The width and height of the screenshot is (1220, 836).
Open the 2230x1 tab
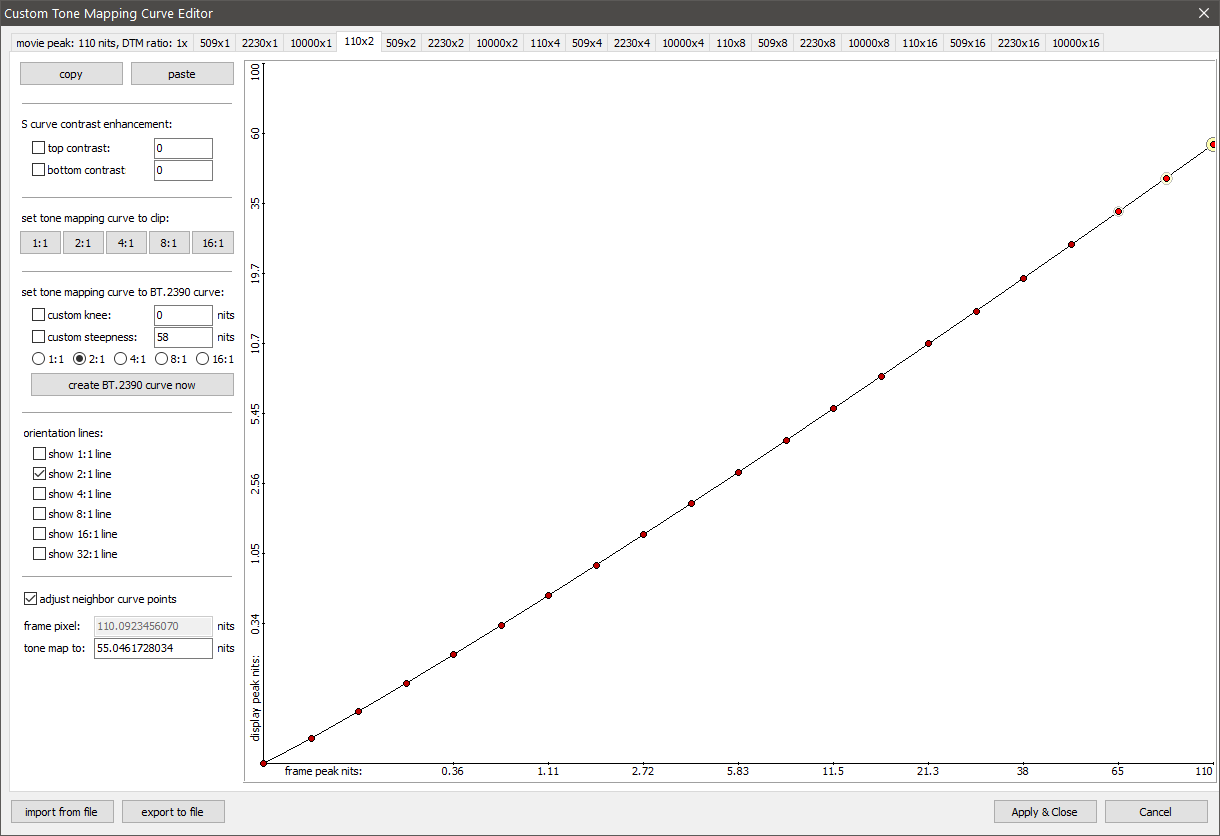point(260,43)
